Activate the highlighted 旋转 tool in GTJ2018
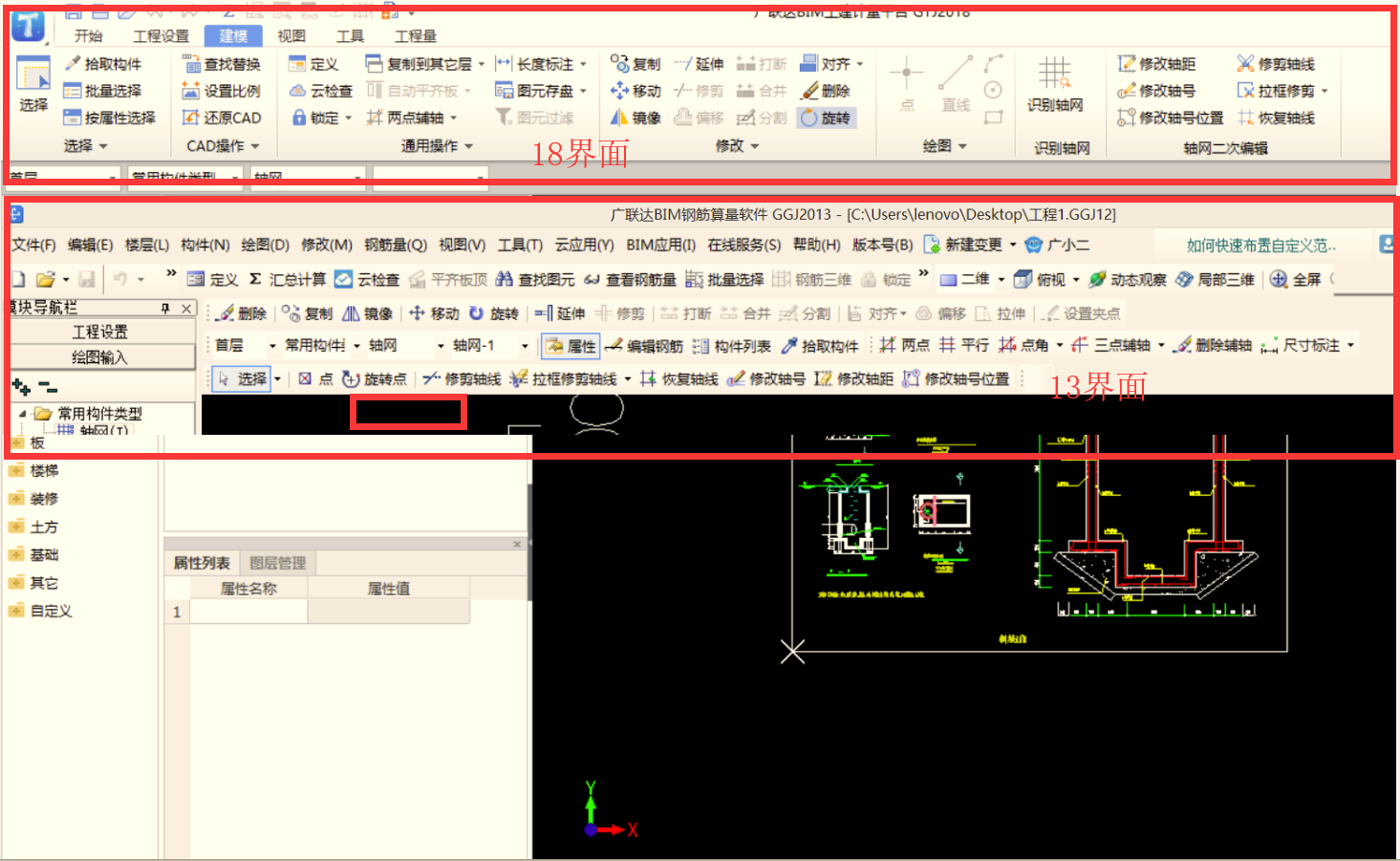The height and width of the screenshot is (861, 1400). click(826, 118)
